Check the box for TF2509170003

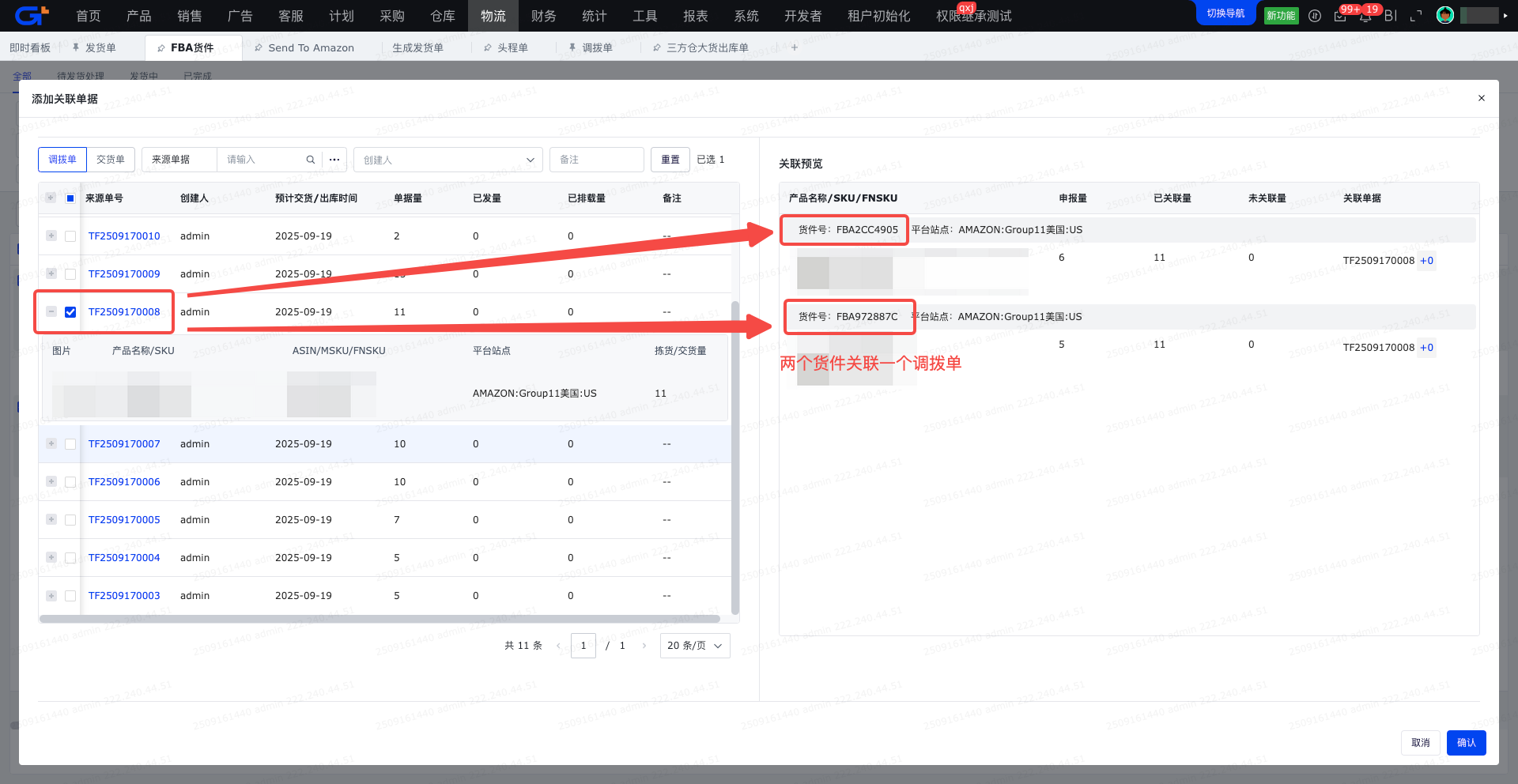point(70,596)
